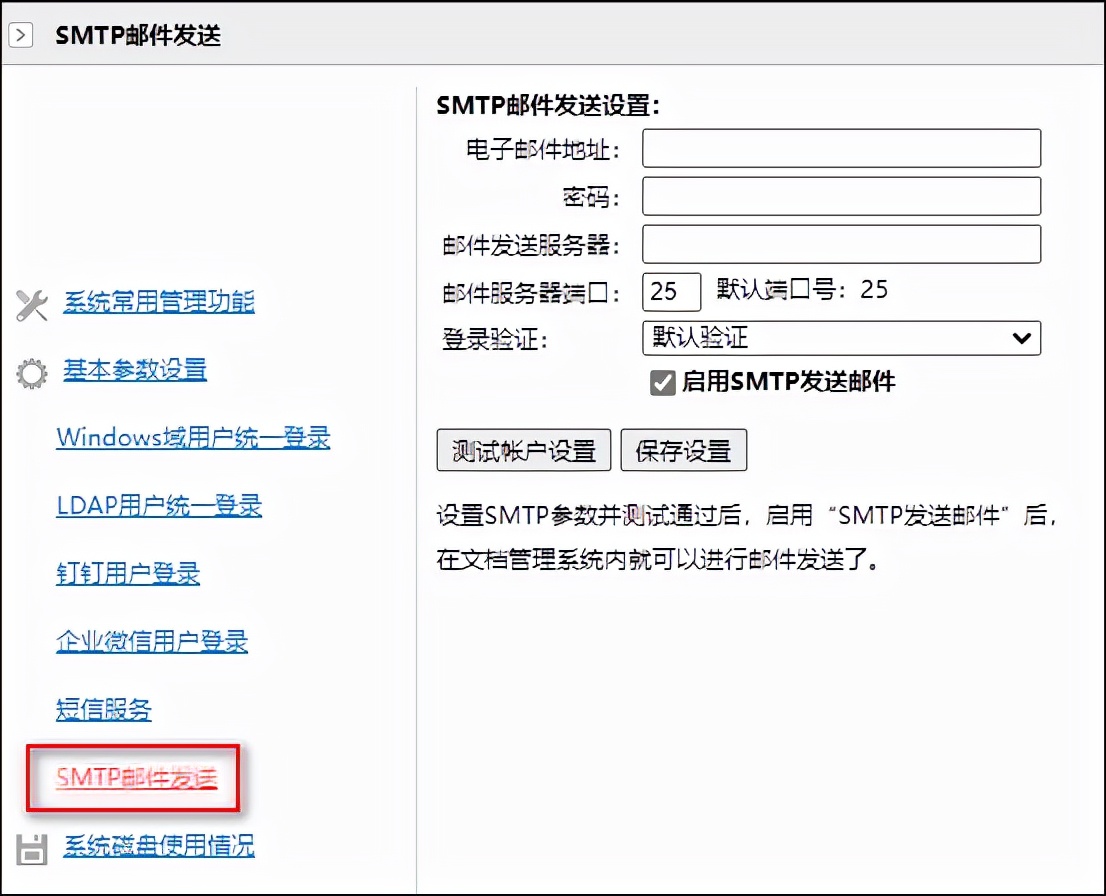This screenshot has height=896, width=1106.
Task: Open 系统常用管理功能 settings page
Action: pyautogui.click(x=159, y=304)
